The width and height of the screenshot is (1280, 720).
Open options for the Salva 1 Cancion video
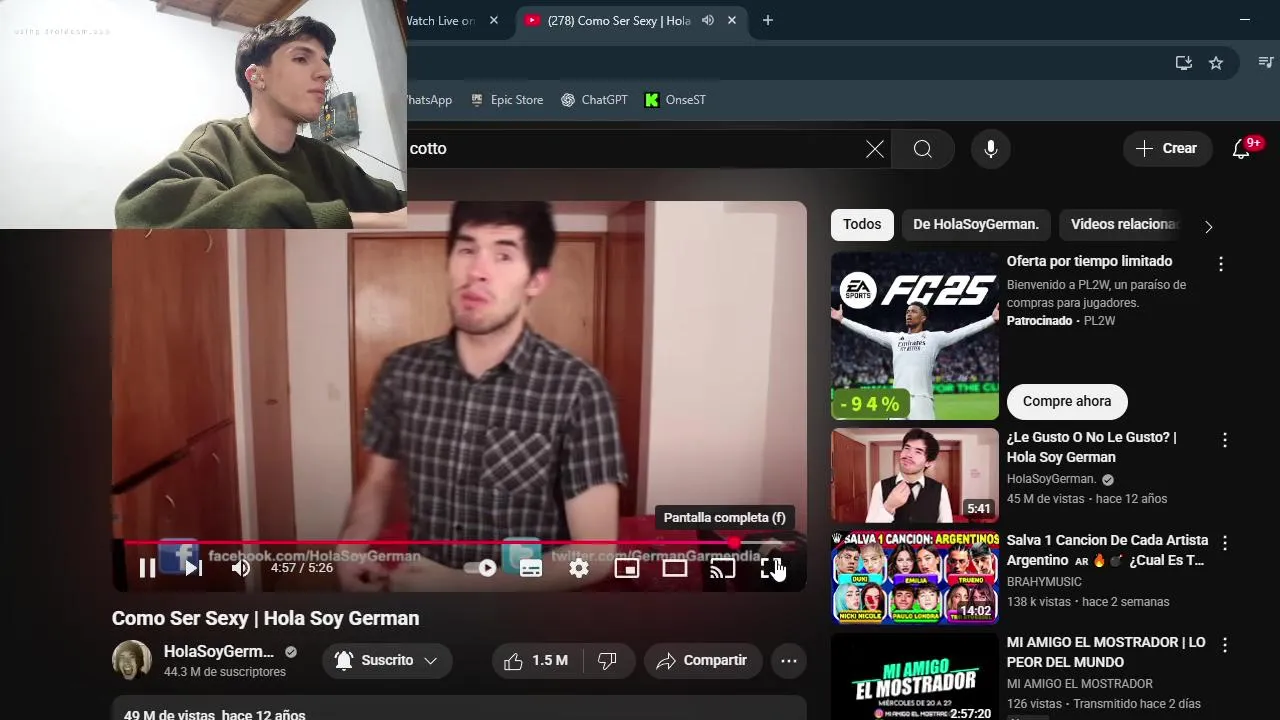tap(1224, 542)
